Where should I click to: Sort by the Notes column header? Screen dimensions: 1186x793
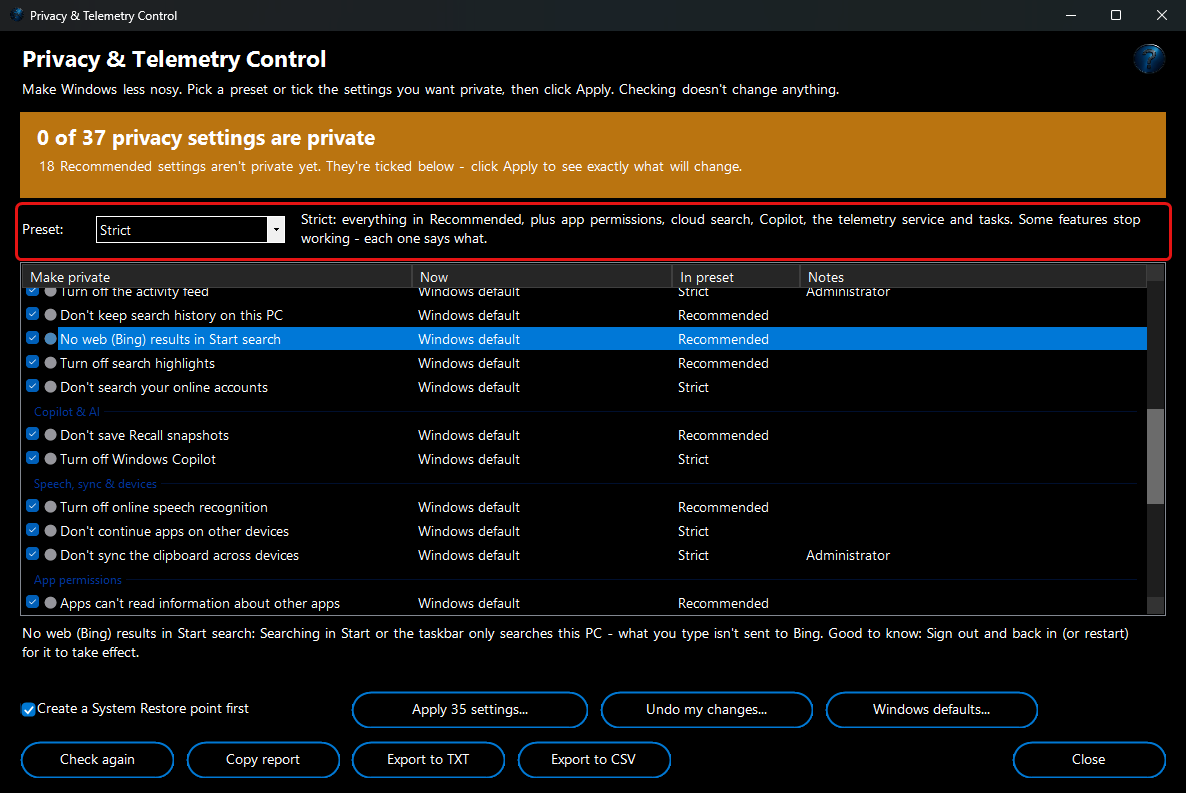coord(973,277)
